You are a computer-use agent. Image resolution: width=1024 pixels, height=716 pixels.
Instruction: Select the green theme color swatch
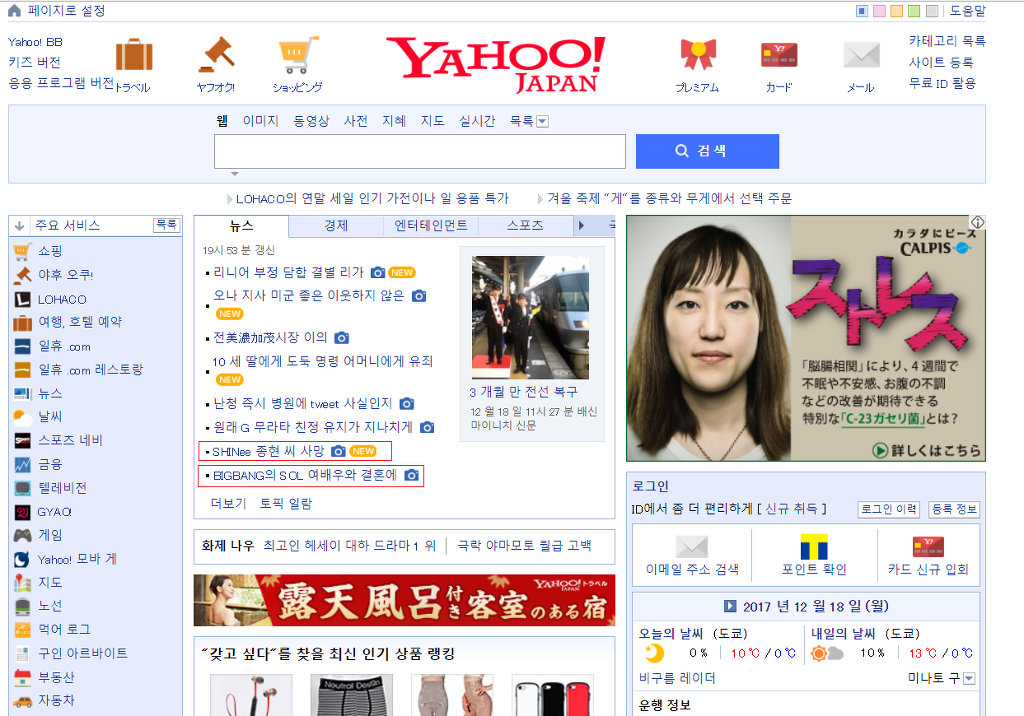point(914,11)
